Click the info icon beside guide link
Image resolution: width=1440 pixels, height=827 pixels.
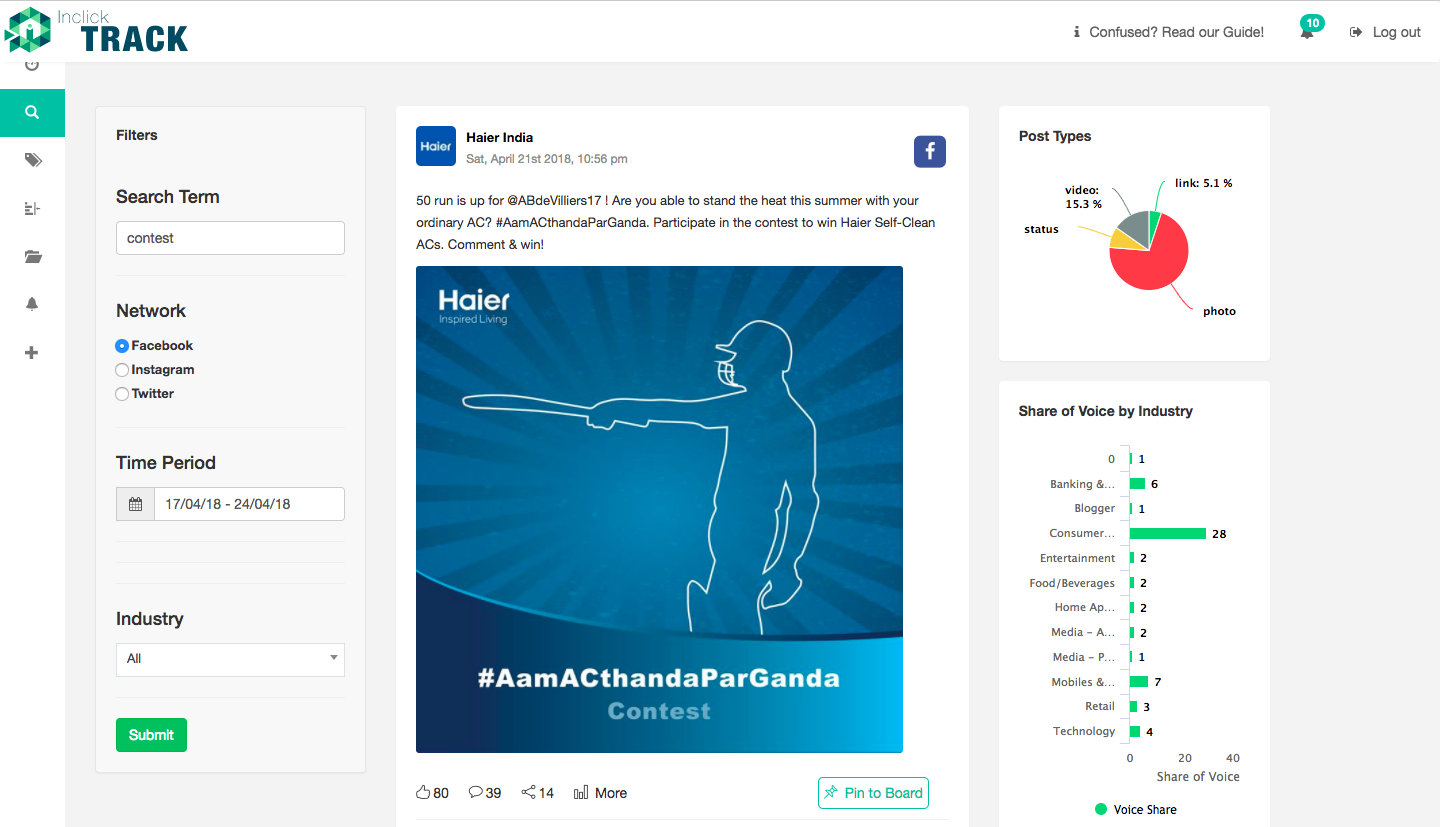[x=1077, y=32]
